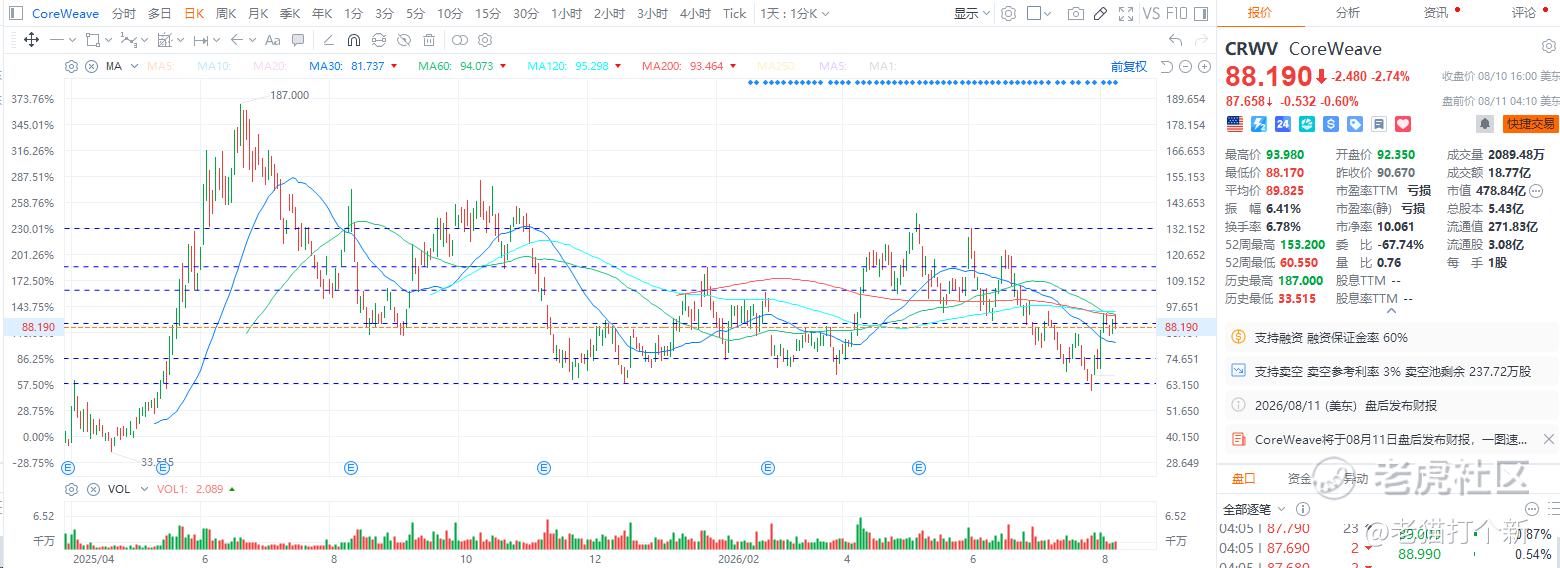This screenshot has width=1560, height=568.
Task: Click the 快捷交易 quick trade button
Action: point(1530,124)
